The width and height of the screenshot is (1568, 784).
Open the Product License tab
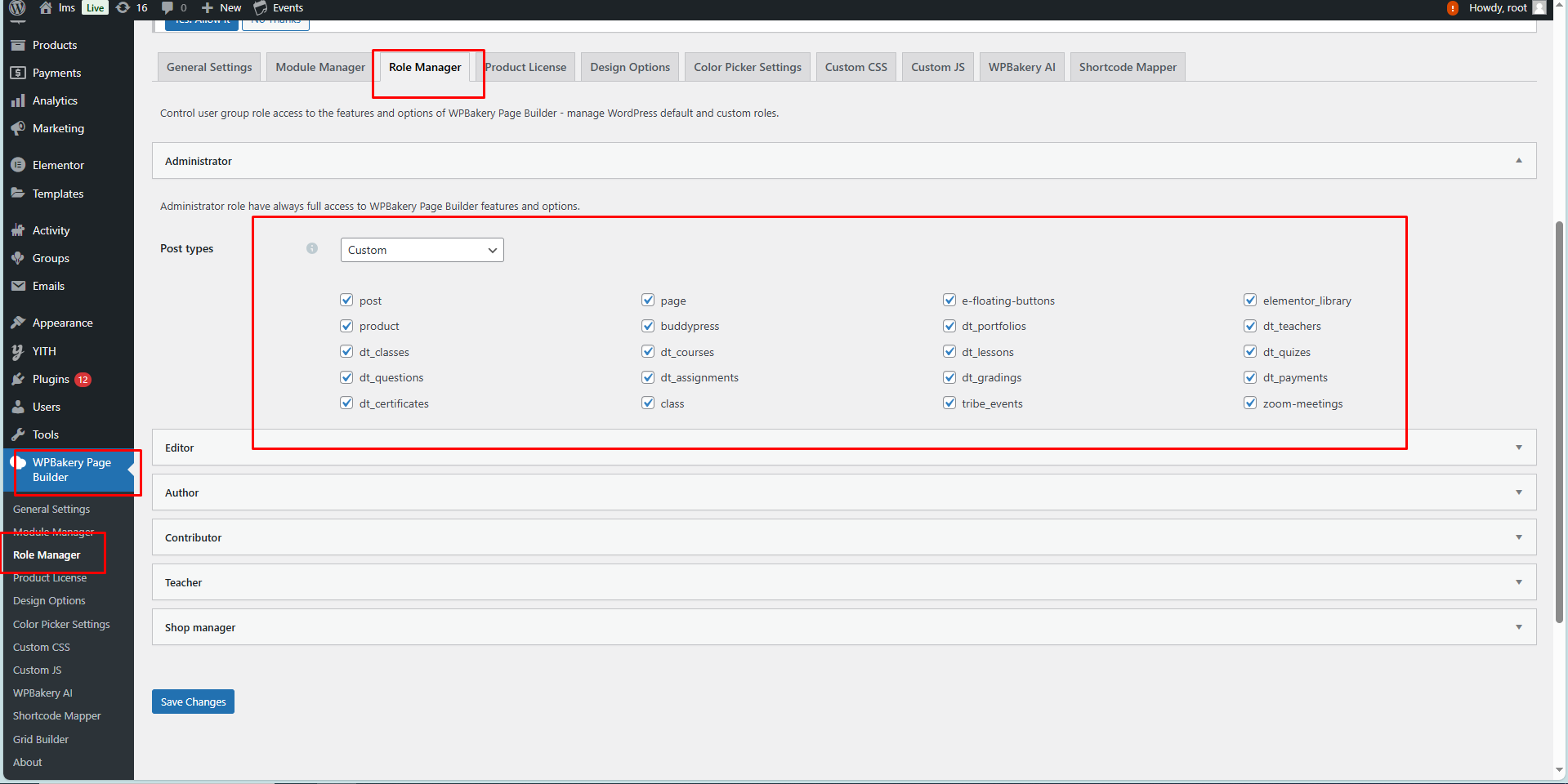525,67
